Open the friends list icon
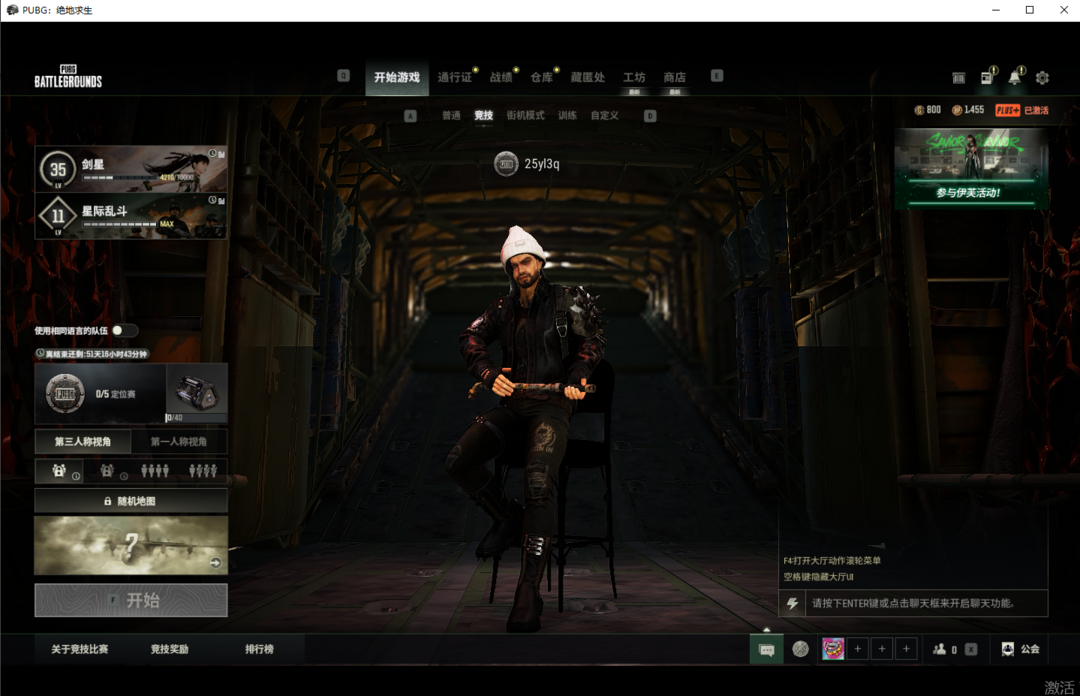This screenshot has width=1080, height=696. click(940, 649)
